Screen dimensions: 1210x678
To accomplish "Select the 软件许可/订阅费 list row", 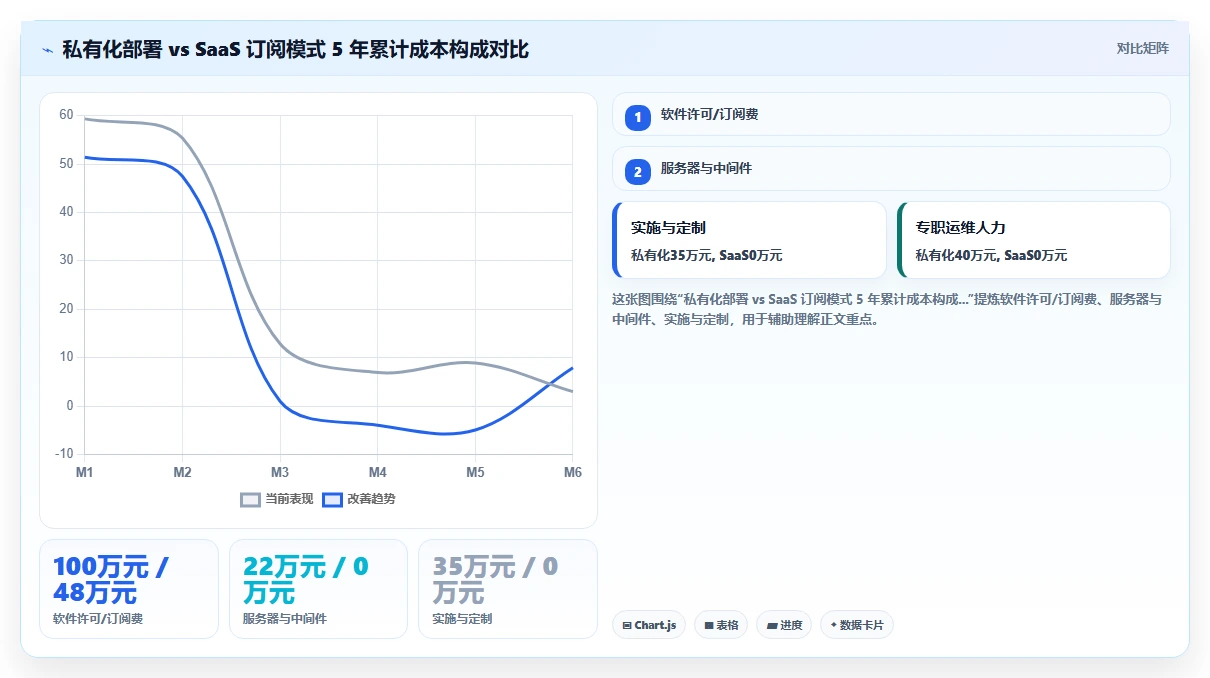I will tap(891, 114).
